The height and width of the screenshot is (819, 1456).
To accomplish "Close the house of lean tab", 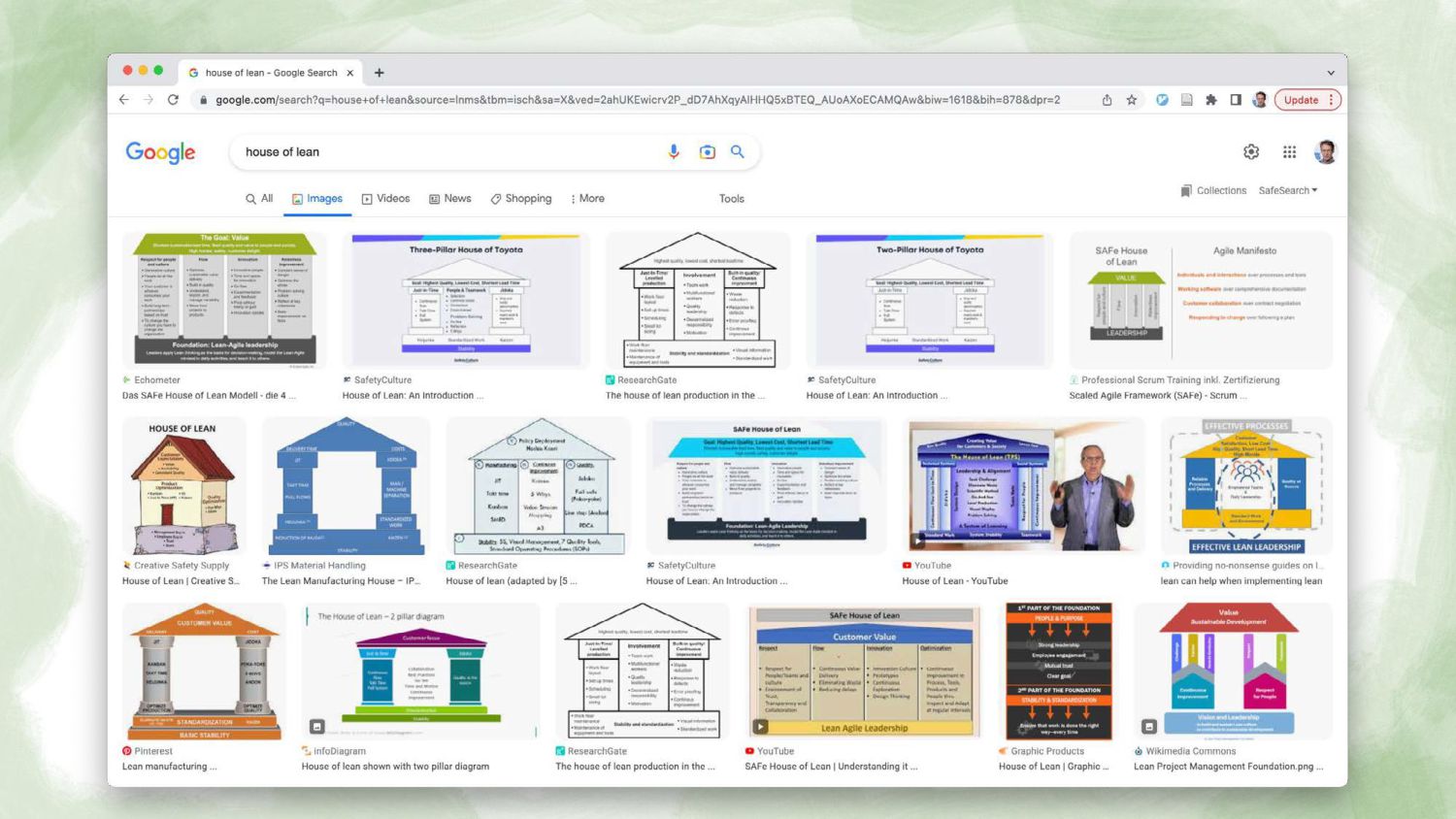I will 350,73.
